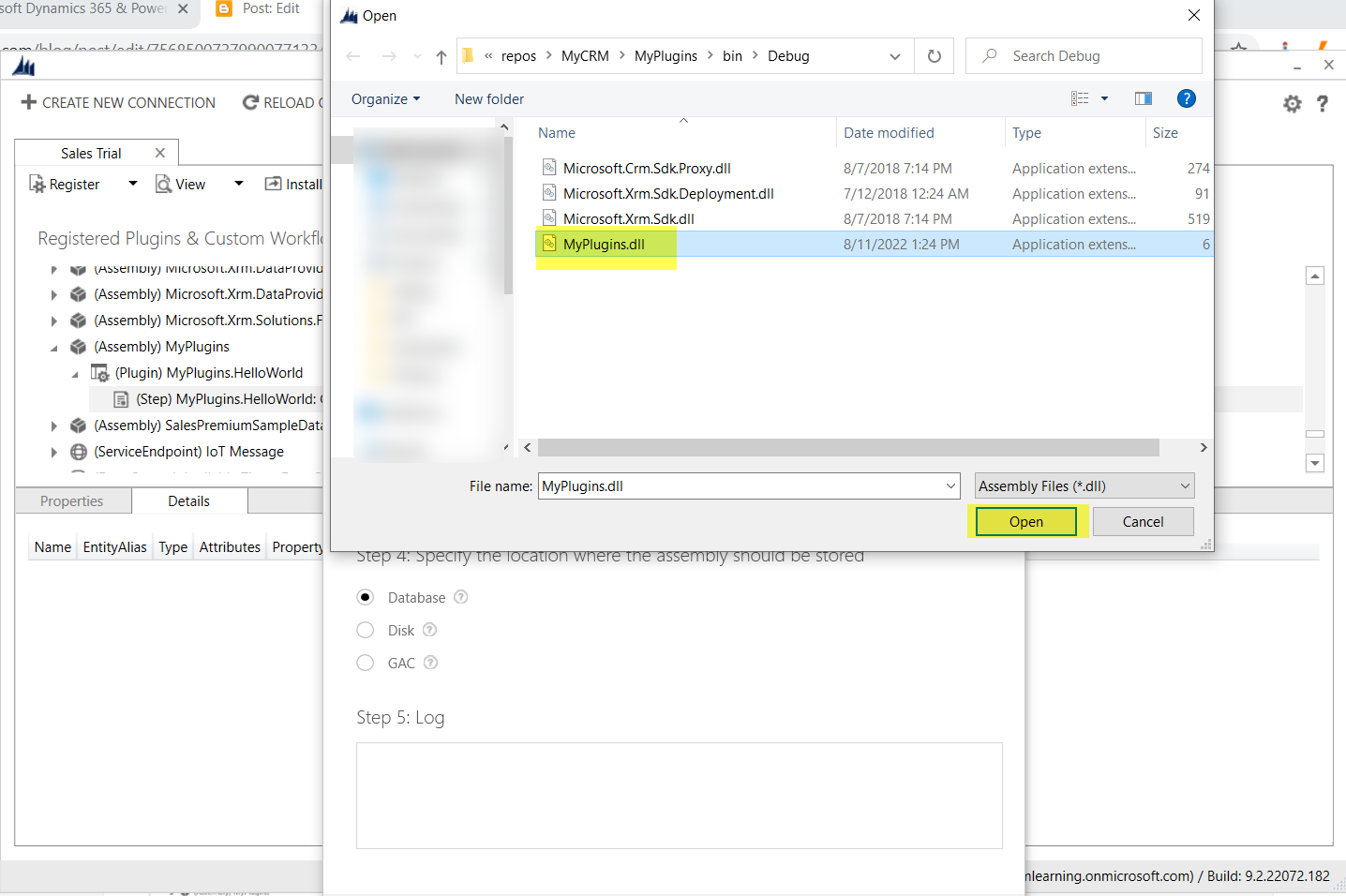
Task: Switch to the Properties tab
Action: point(72,501)
